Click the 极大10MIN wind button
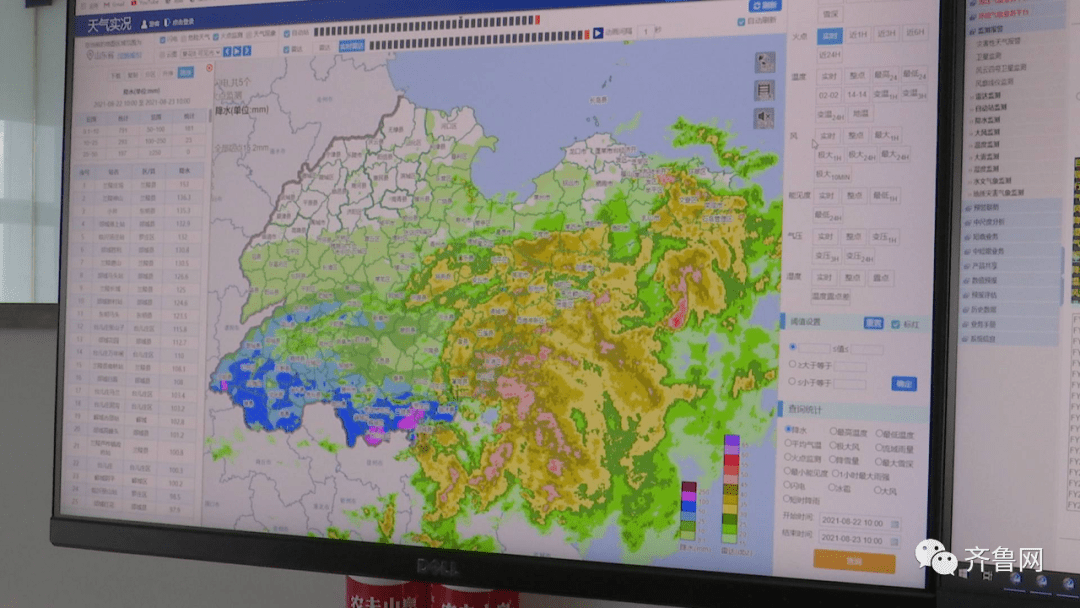The image size is (1080, 608). [833, 175]
